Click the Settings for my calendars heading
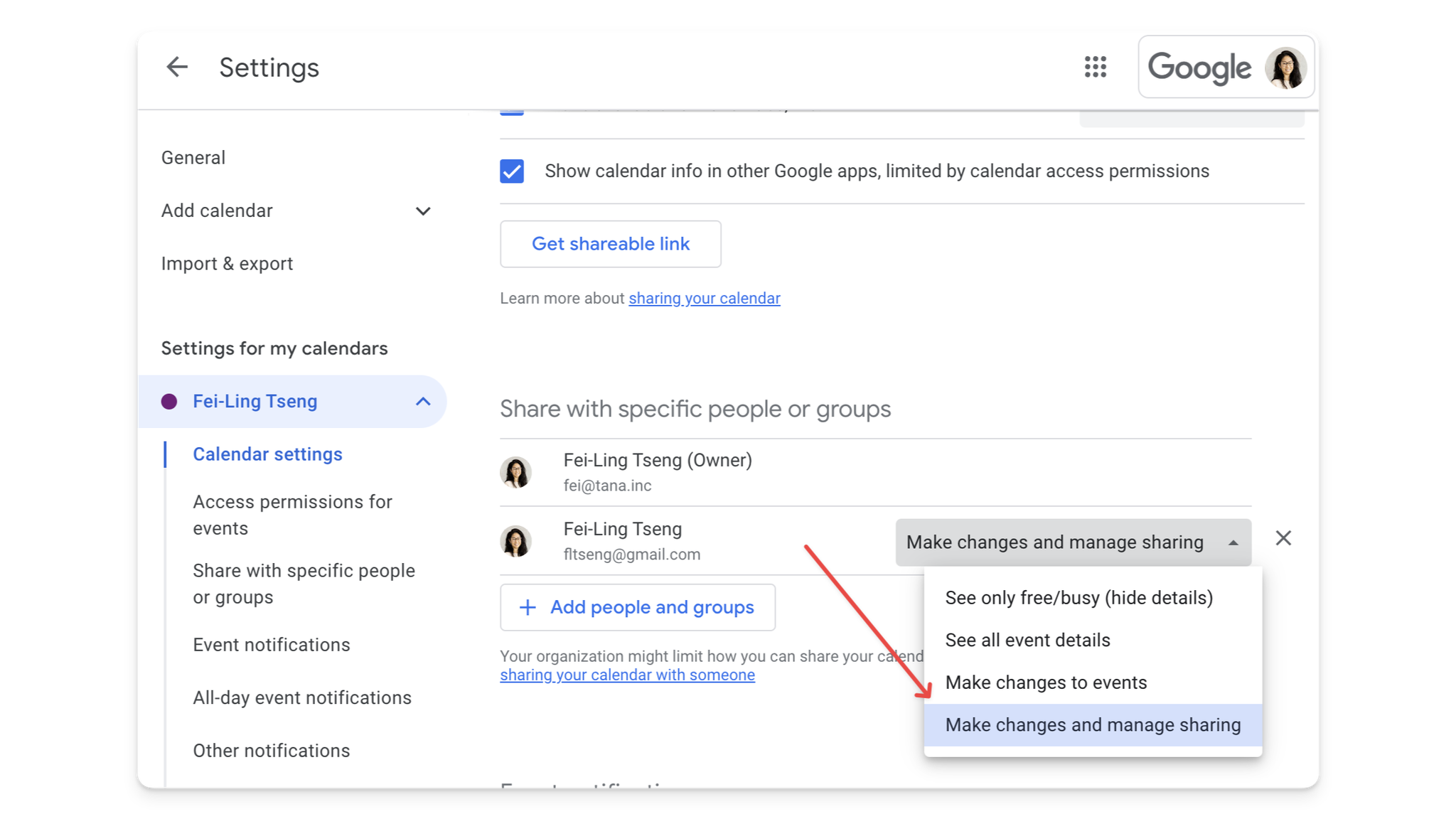The image size is (1456, 819). pyautogui.click(x=274, y=348)
